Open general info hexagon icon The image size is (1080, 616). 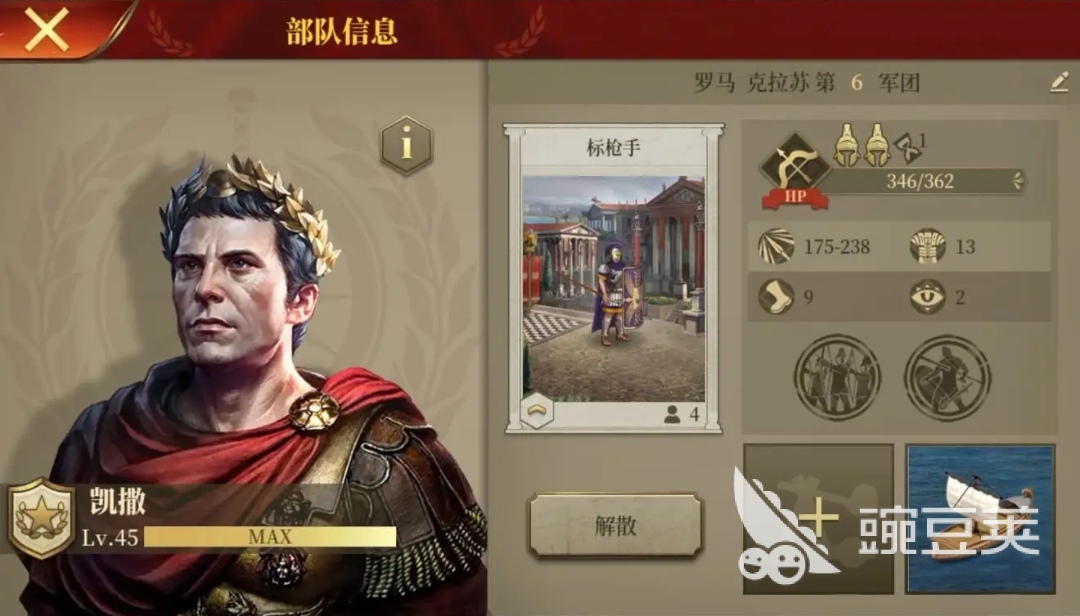point(407,145)
